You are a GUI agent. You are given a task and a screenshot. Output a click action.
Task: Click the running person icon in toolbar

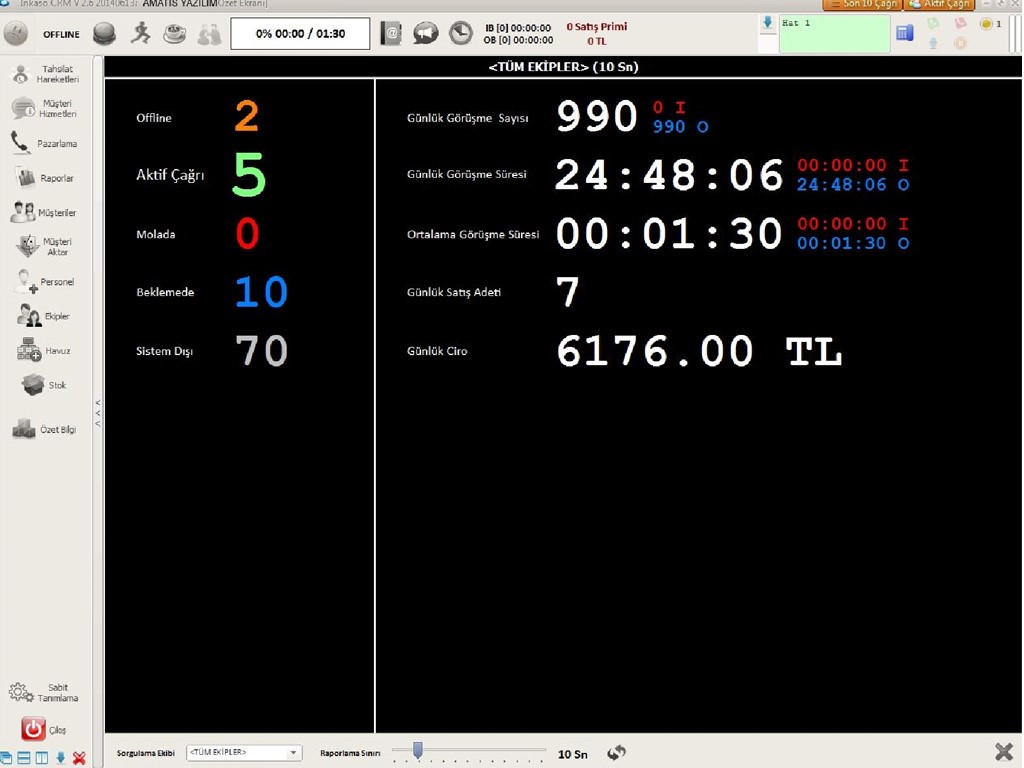141,34
